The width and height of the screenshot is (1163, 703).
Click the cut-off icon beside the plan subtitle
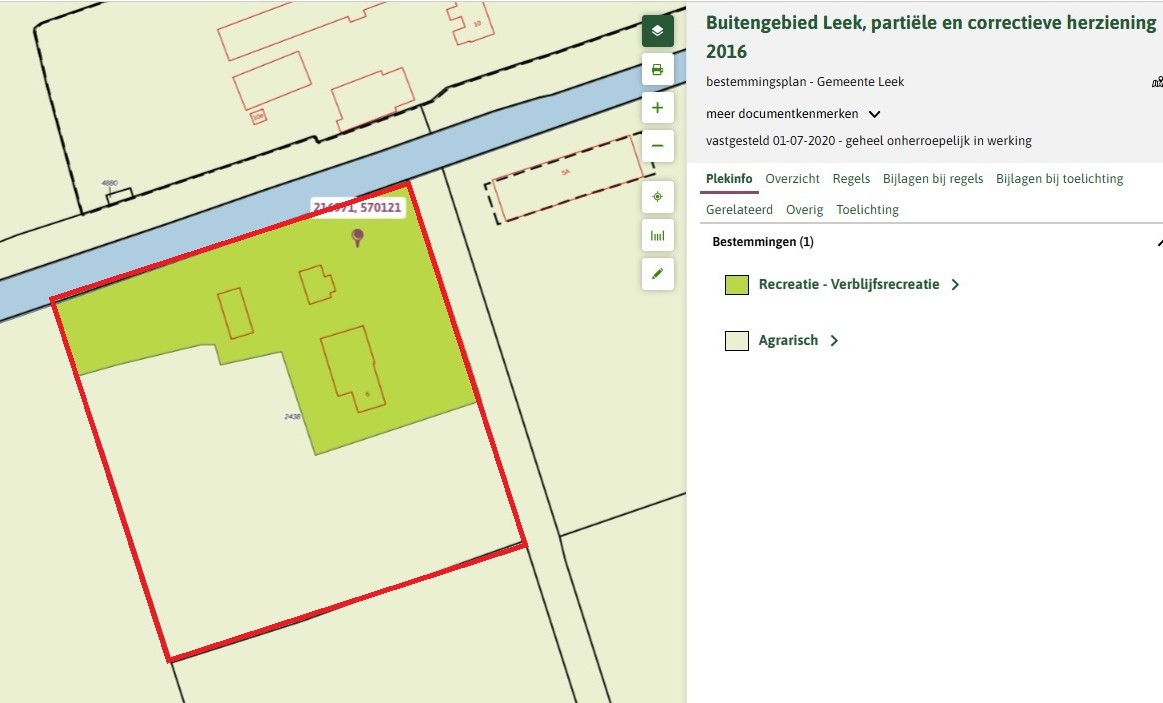pyautogui.click(x=1157, y=82)
